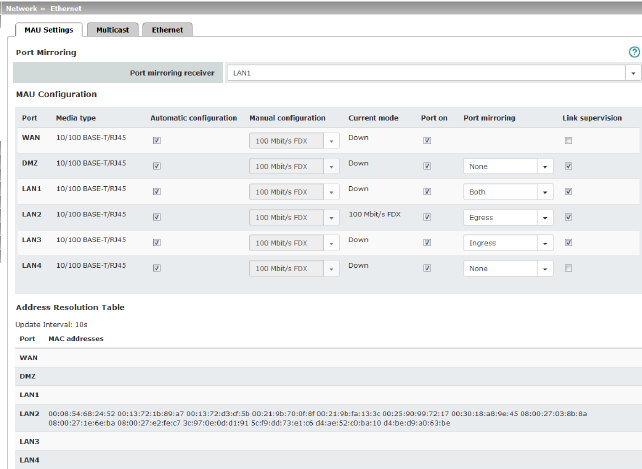The width and height of the screenshot is (642, 469).
Task: Open DMZ manual configuration speed dropdown
Action: [294, 166]
